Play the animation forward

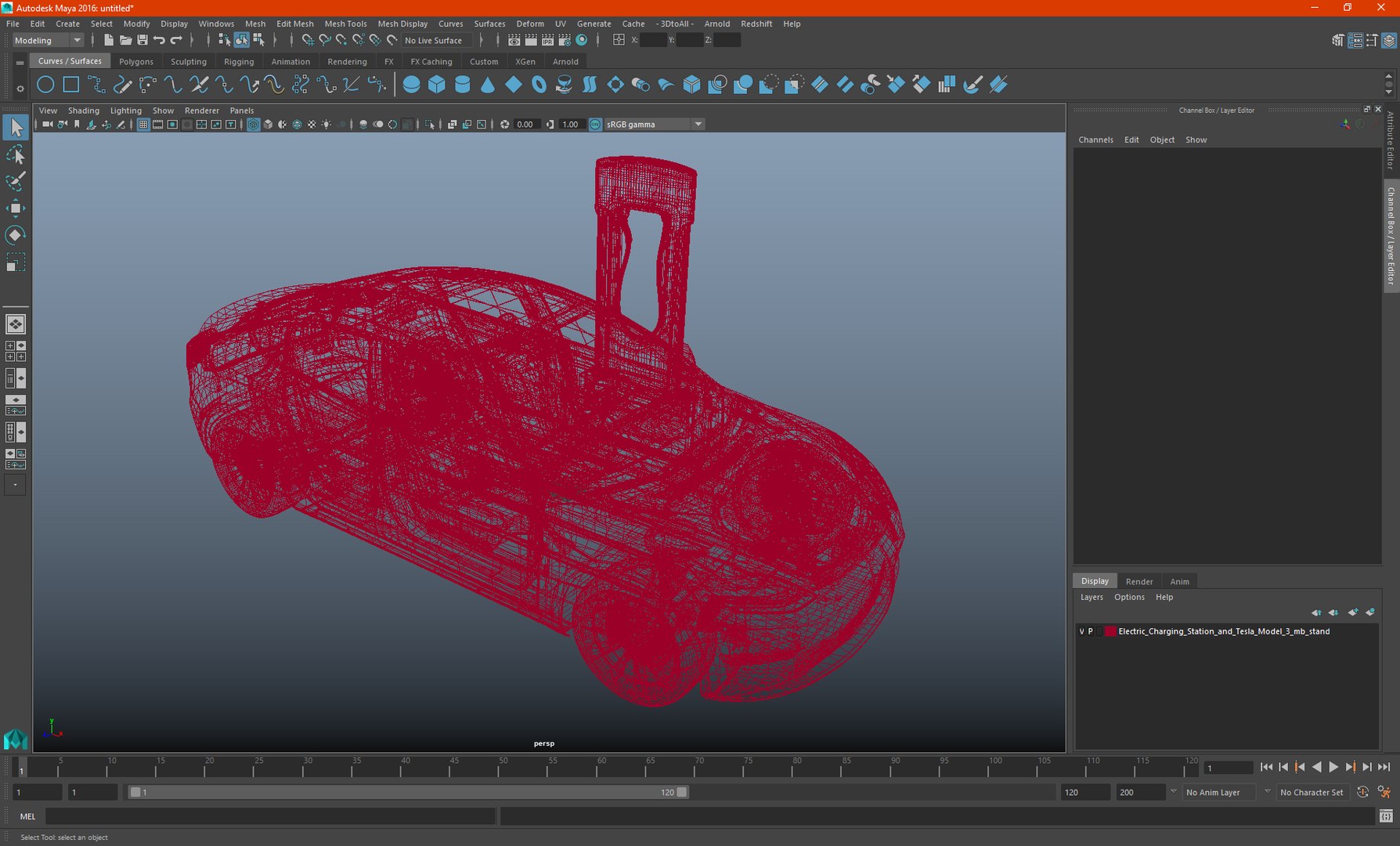tap(1333, 768)
